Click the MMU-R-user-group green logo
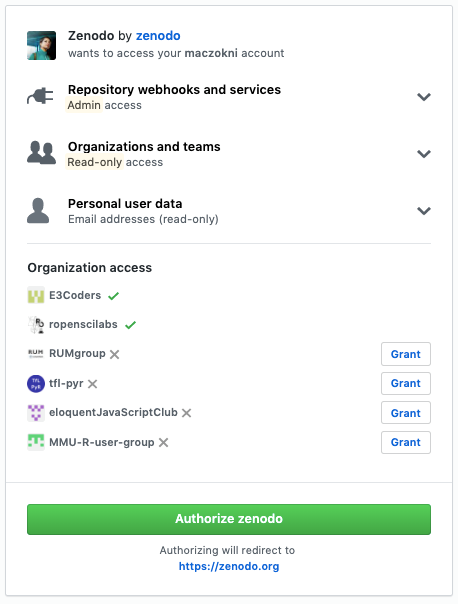The image size is (458, 604). [x=36, y=442]
